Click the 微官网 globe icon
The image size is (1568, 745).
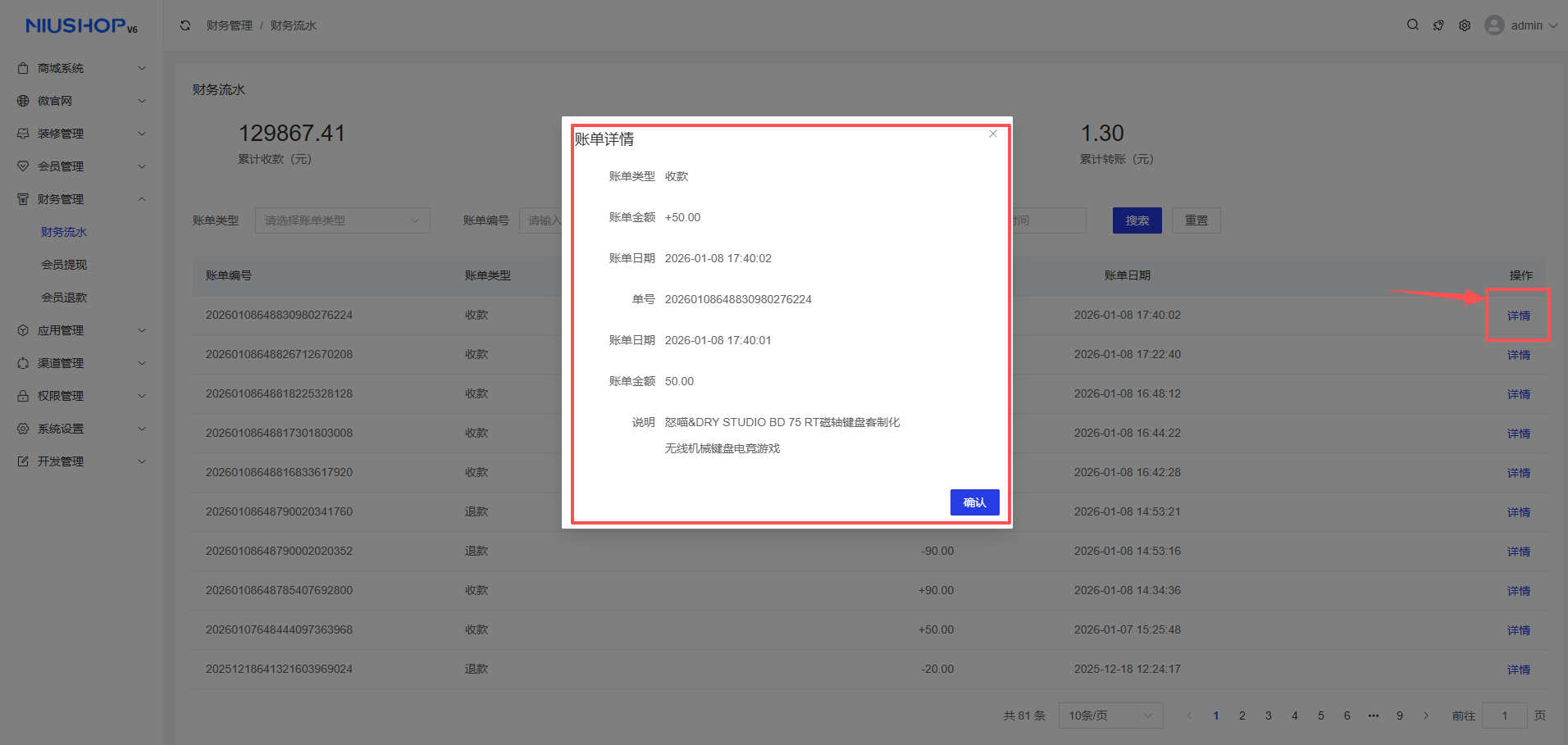[x=23, y=101]
